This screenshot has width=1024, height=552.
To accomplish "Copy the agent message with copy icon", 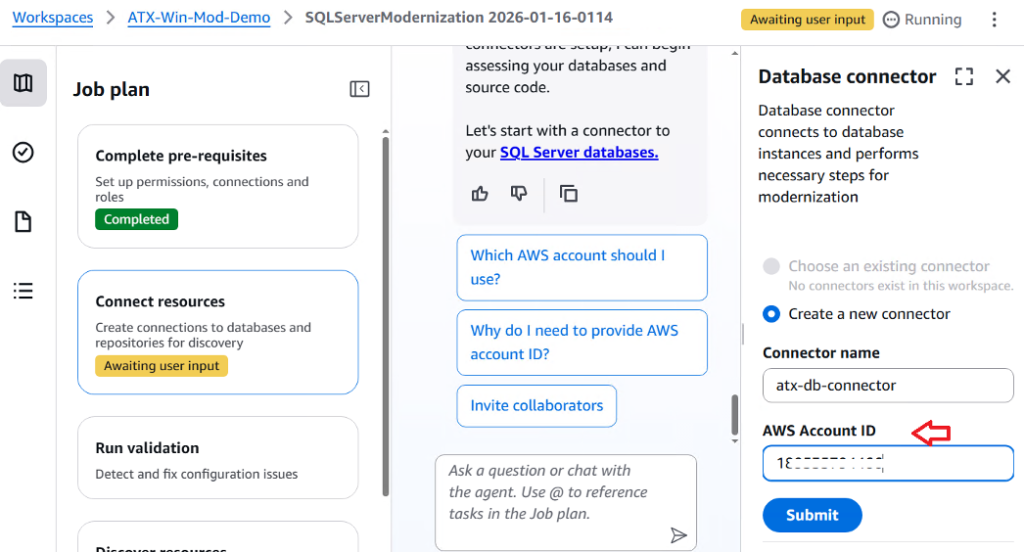I will [x=568, y=193].
